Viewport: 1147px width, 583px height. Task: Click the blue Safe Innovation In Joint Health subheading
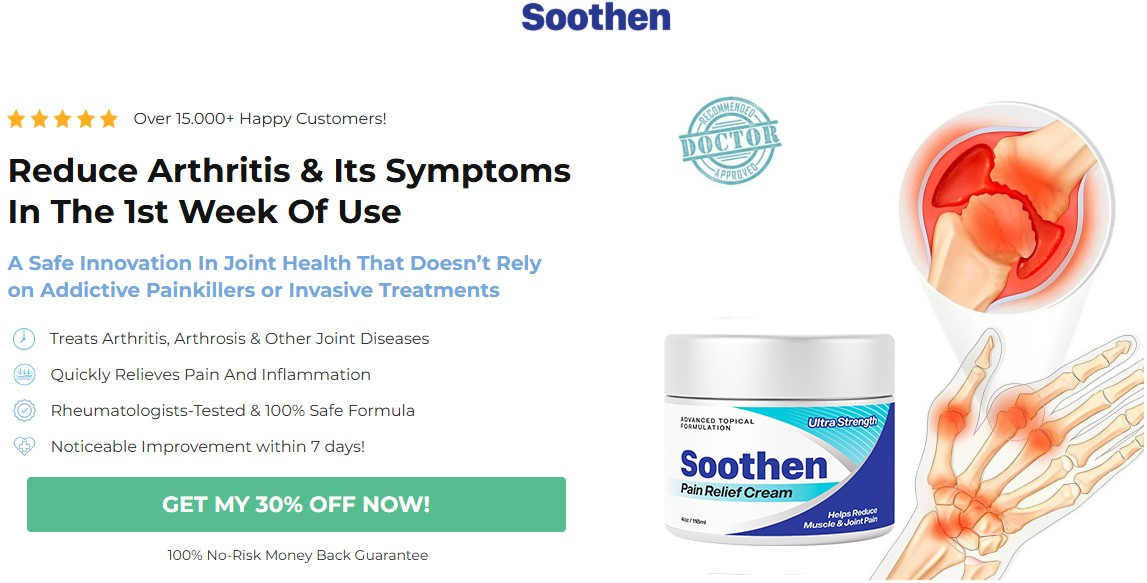(274, 277)
